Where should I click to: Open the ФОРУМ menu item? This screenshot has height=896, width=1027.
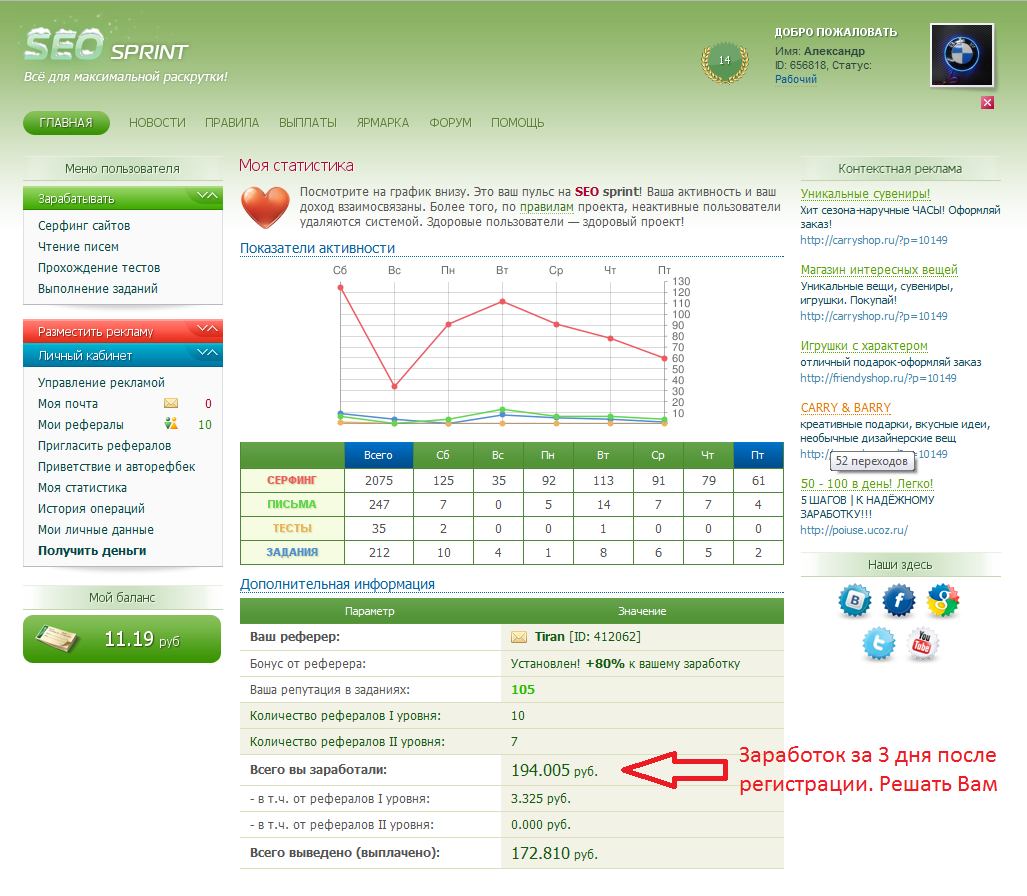coord(450,122)
